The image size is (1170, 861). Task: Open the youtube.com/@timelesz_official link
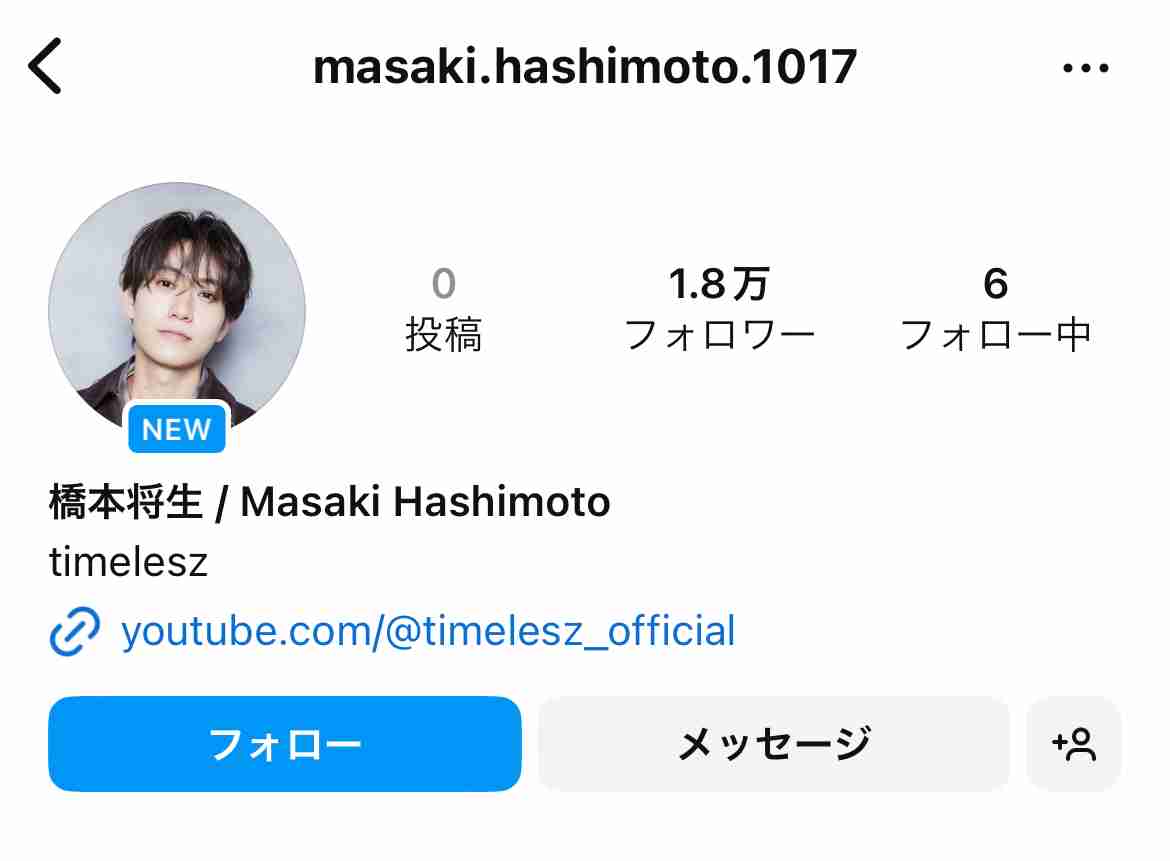click(428, 631)
